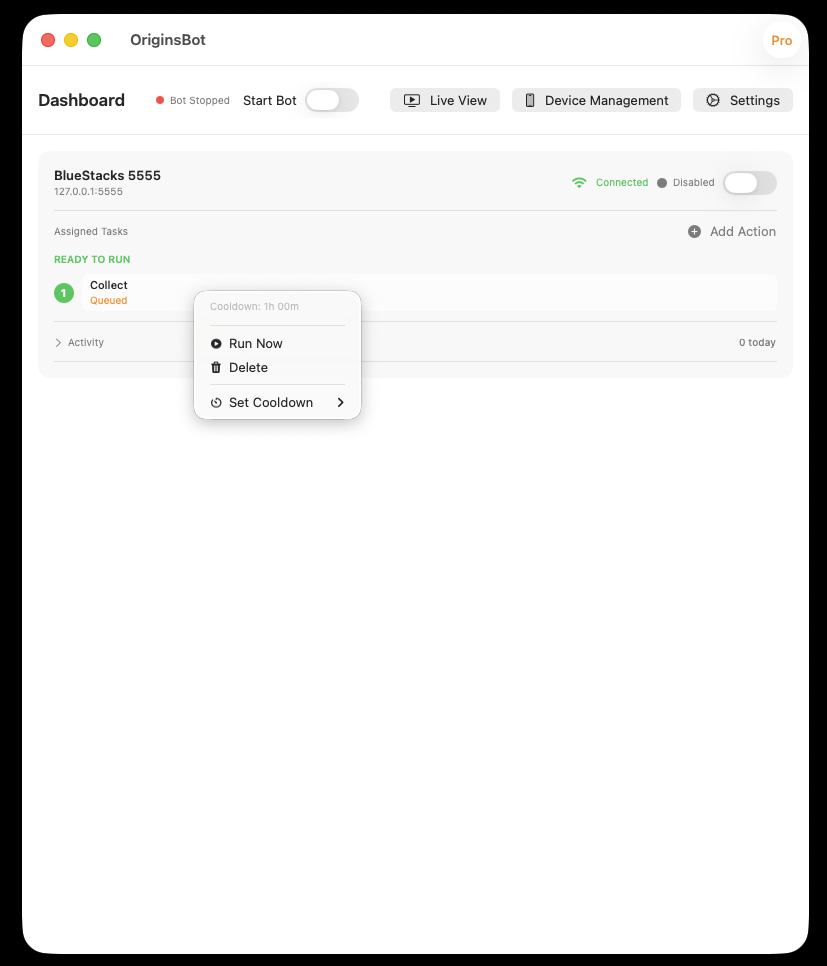Image resolution: width=827 pixels, height=966 pixels.
Task: Choose Run Now from the context menu
Action: point(277,344)
